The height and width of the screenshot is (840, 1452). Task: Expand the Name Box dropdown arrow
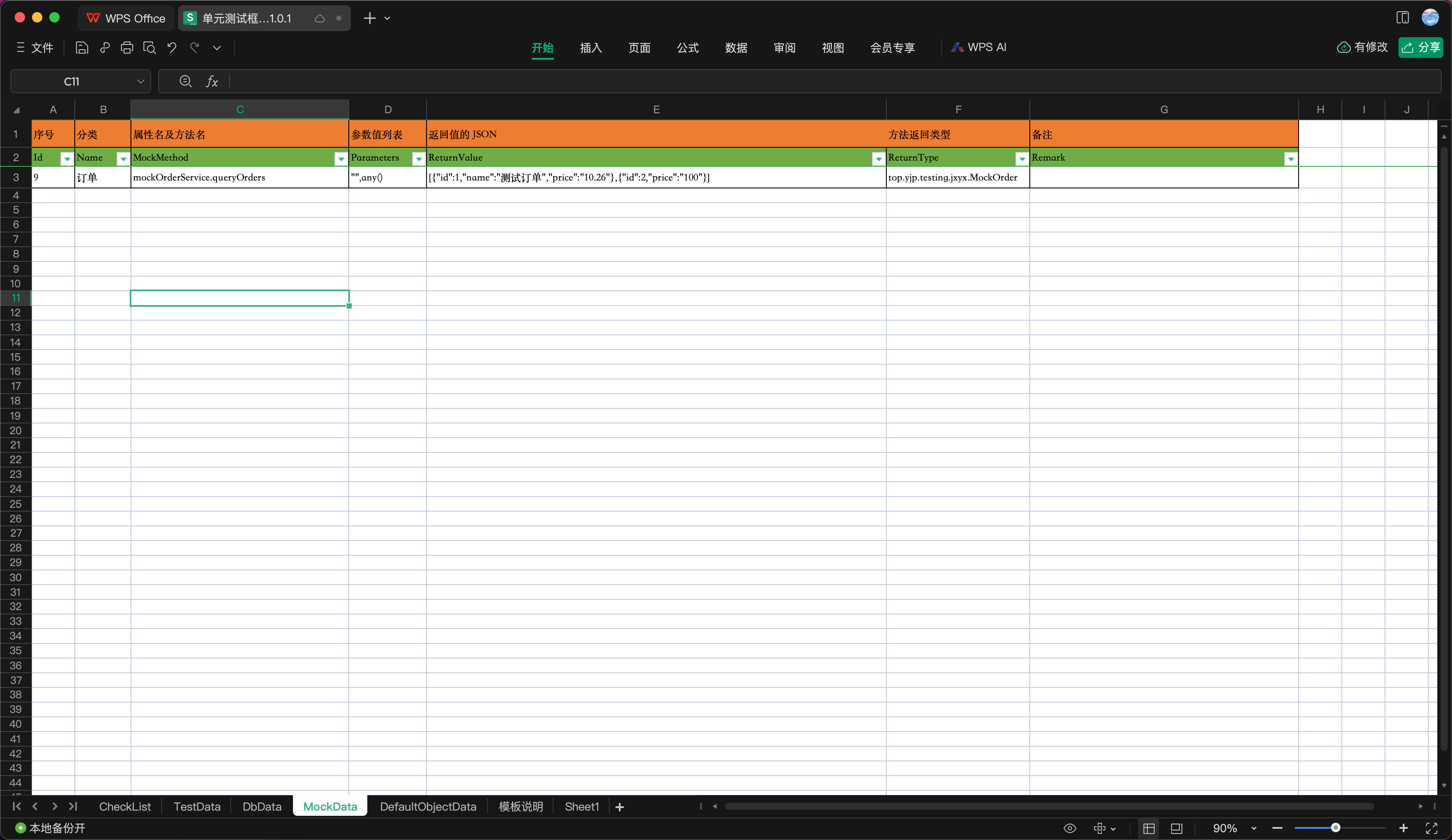(x=140, y=82)
